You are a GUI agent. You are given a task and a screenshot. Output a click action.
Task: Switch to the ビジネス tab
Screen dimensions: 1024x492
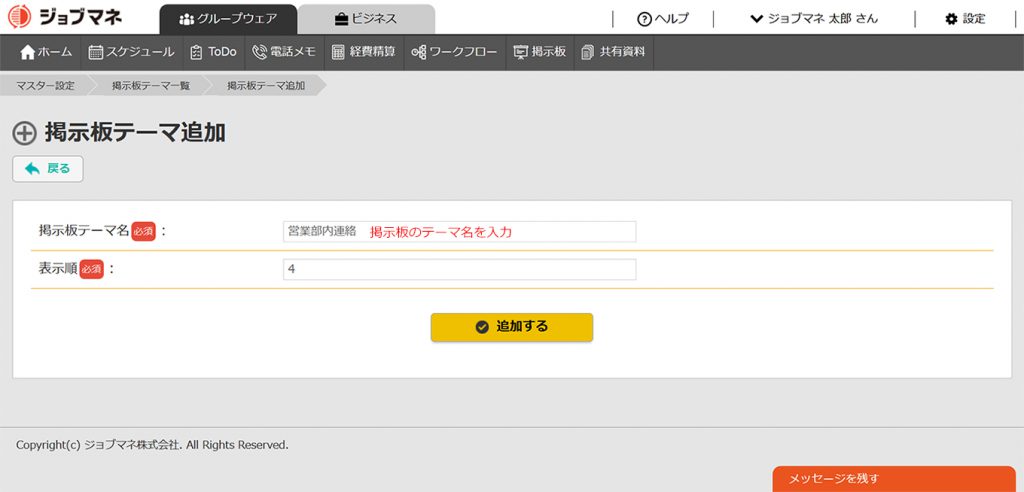point(366,19)
